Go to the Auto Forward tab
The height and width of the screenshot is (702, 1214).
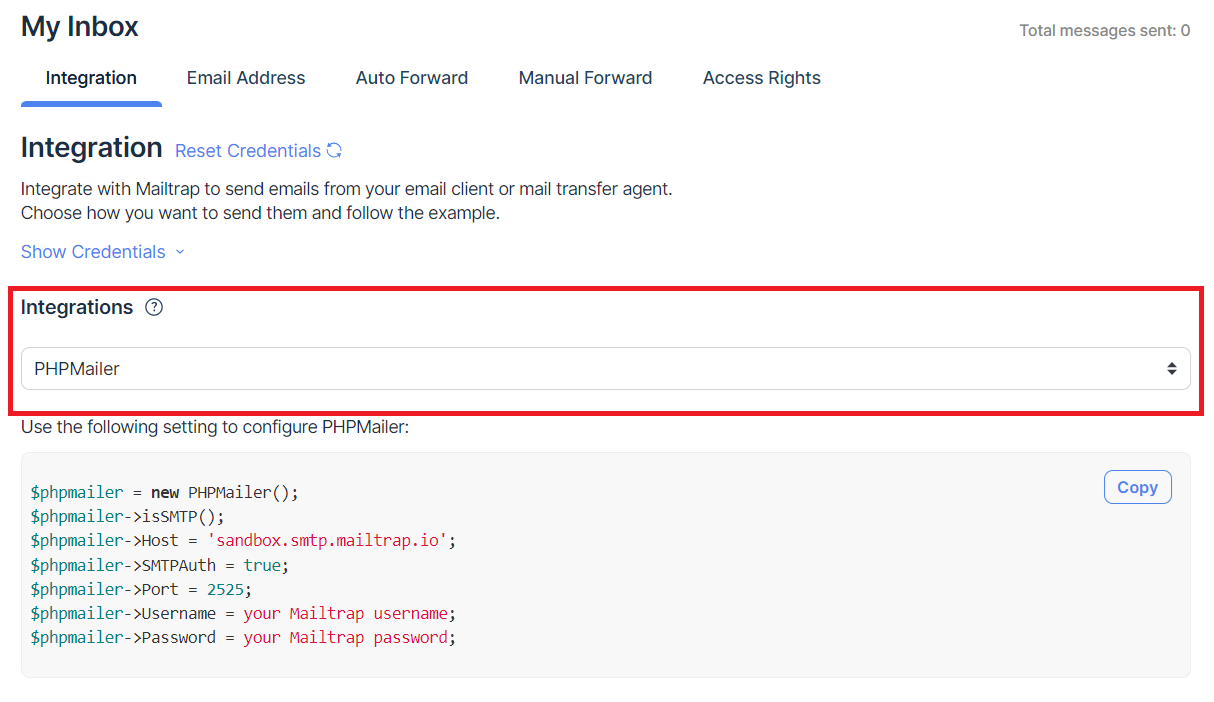[x=412, y=78]
